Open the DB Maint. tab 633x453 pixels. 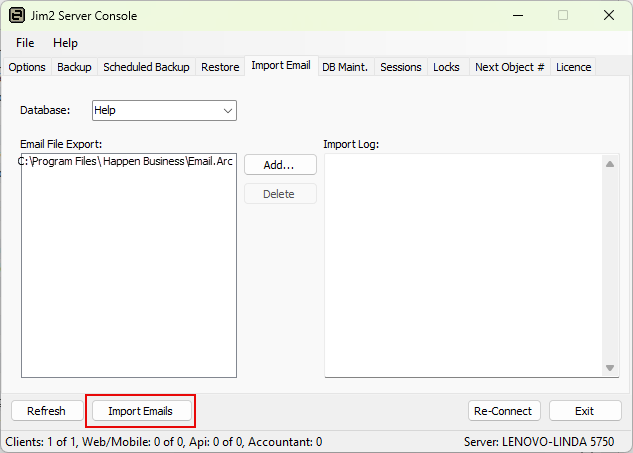[x=345, y=67]
